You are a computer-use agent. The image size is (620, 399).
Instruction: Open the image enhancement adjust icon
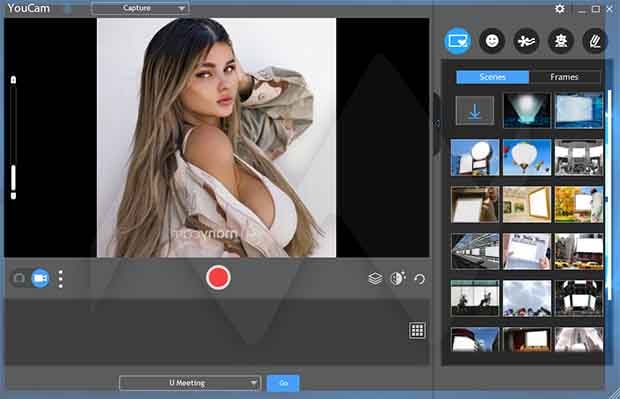click(x=397, y=278)
